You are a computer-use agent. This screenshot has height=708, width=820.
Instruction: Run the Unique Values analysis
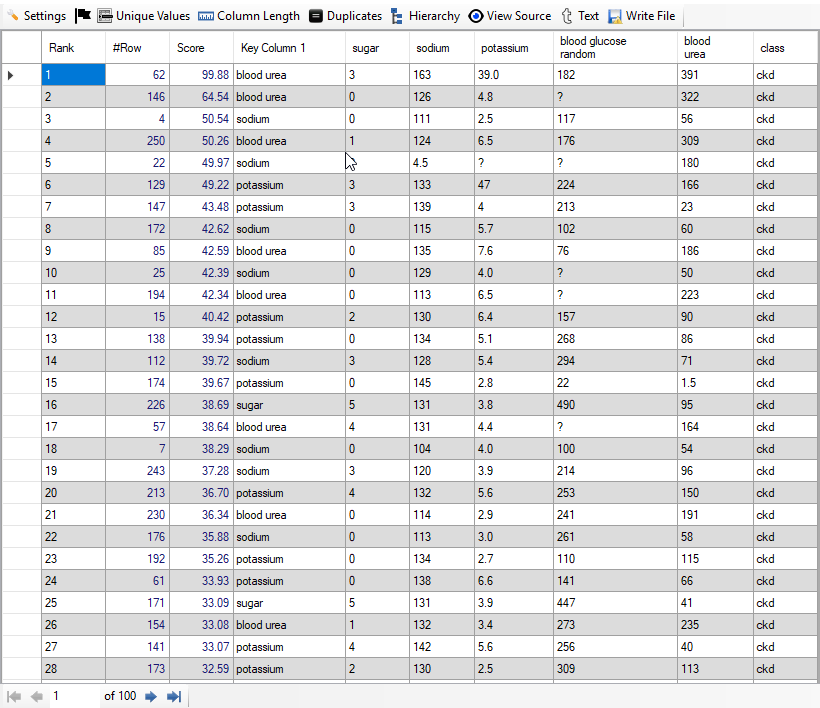click(143, 16)
